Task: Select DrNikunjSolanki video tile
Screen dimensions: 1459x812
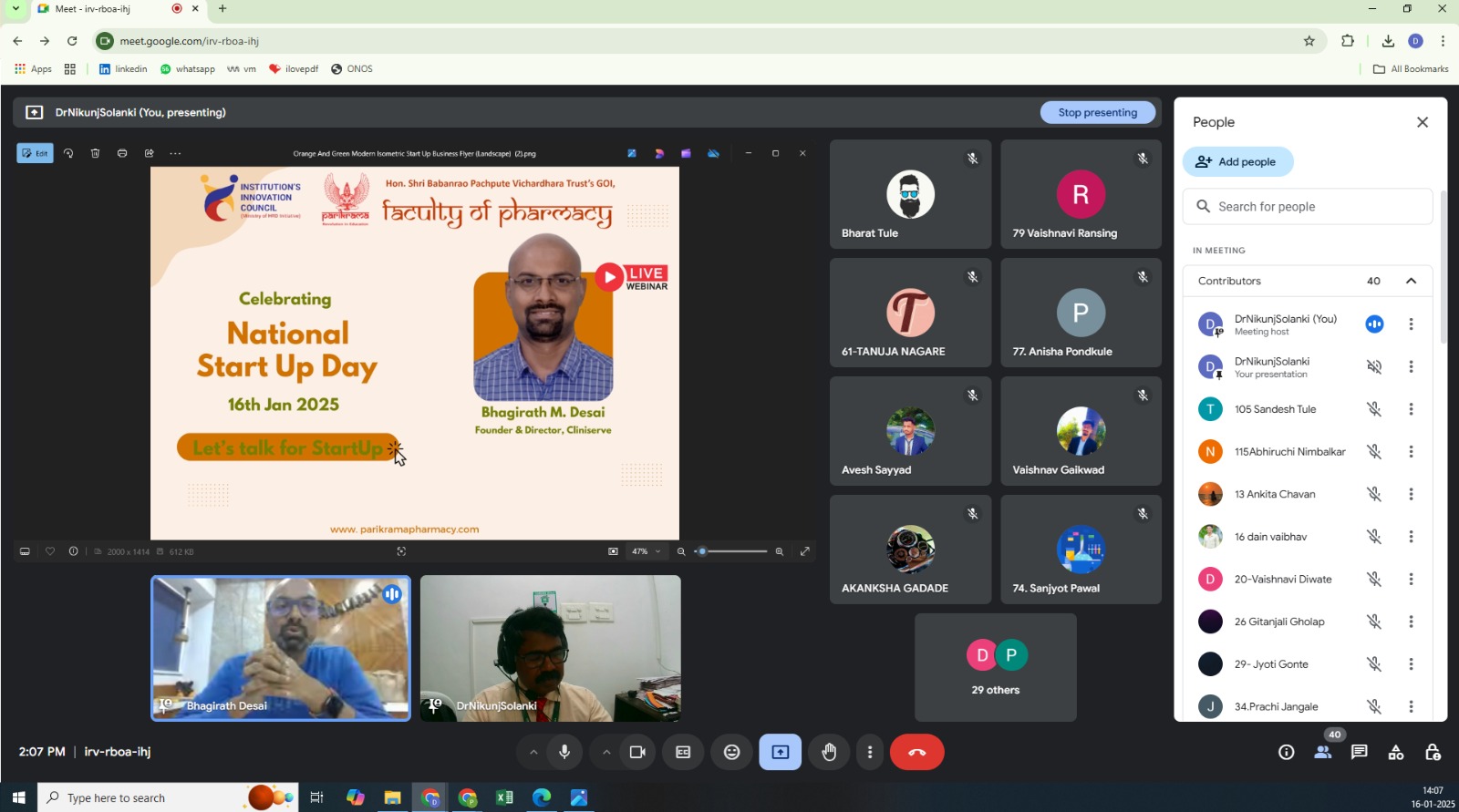Action: click(x=550, y=648)
